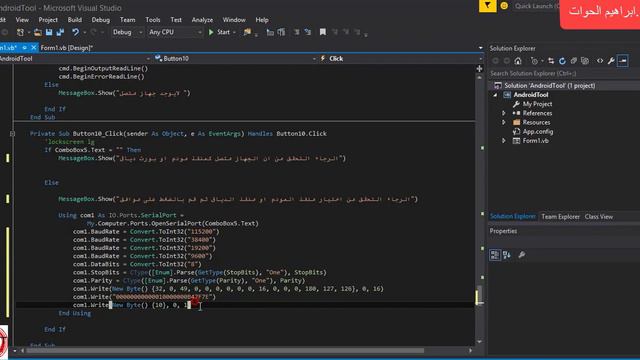This screenshot has height=360, width=640.
Task: Open the Window menu
Action: pyautogui.click(x=234, y=20)
